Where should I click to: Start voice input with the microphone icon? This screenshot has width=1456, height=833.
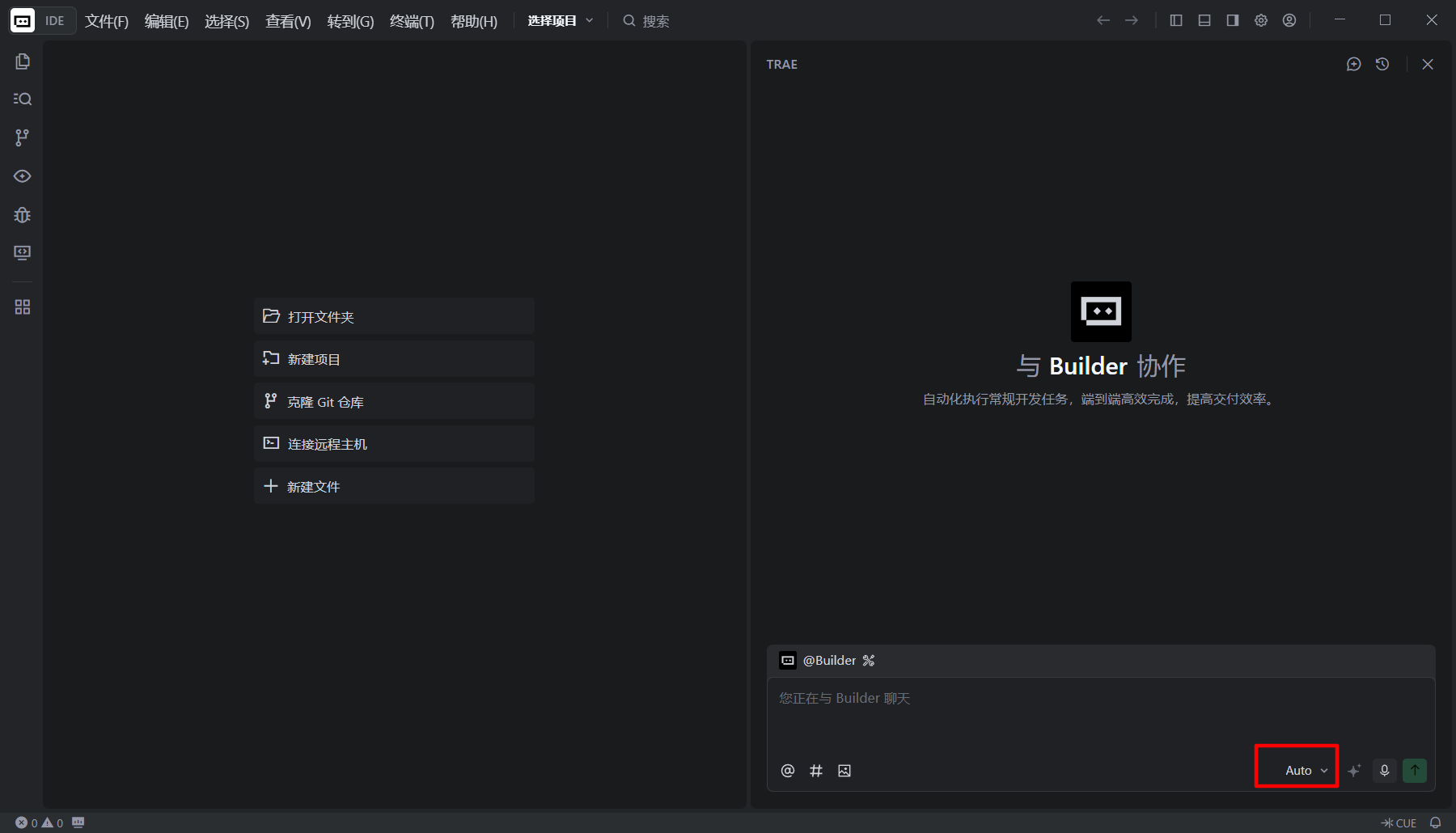tap(1385, 771)
